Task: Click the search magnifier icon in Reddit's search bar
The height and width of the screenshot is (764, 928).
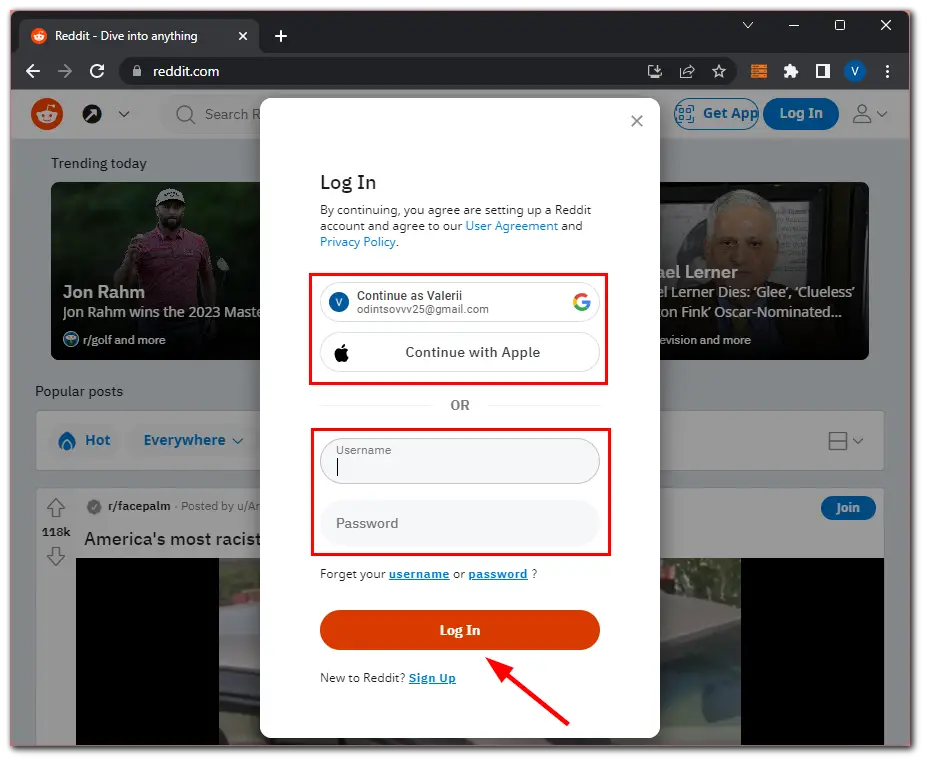Action: [x=184, y=114]
